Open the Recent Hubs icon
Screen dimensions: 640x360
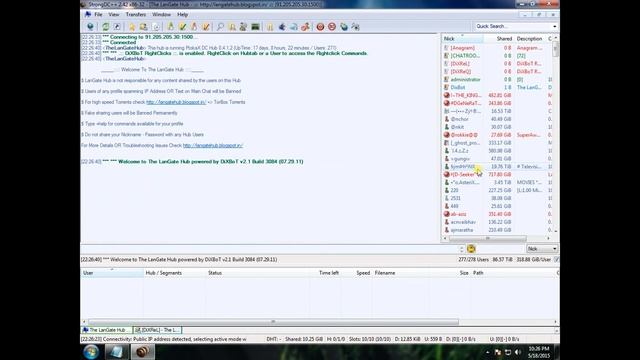156,27
